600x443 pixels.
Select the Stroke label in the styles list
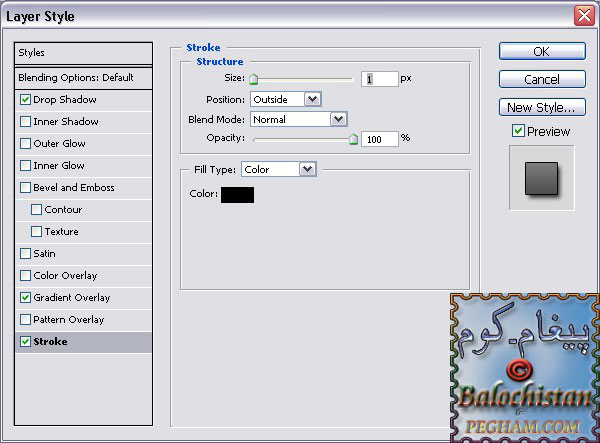click(x=50, y=342)
